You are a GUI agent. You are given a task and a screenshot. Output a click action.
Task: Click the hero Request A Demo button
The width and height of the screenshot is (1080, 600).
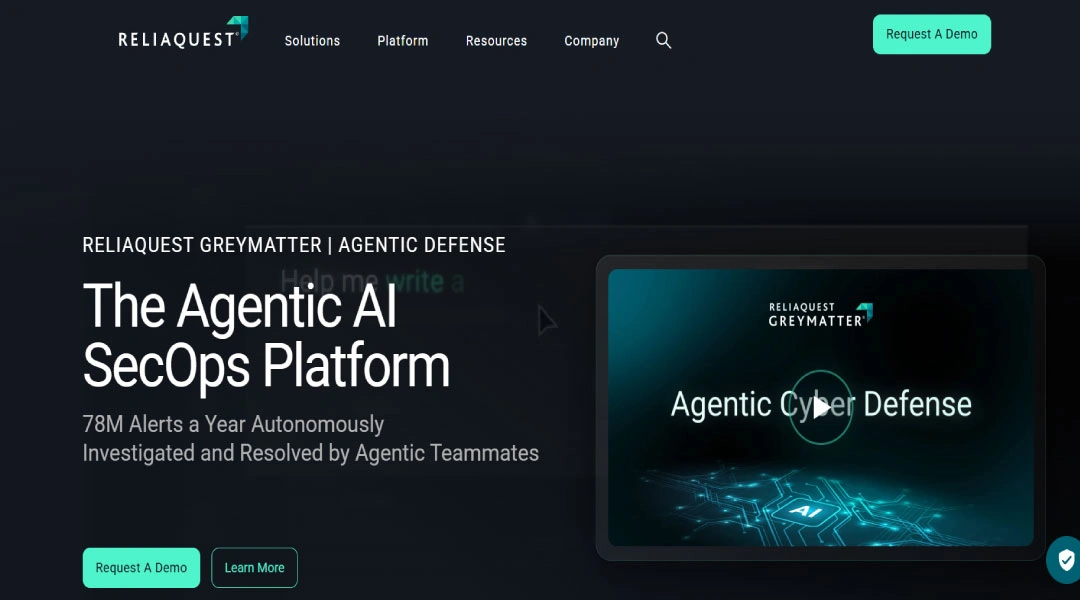tap(141, 568)
